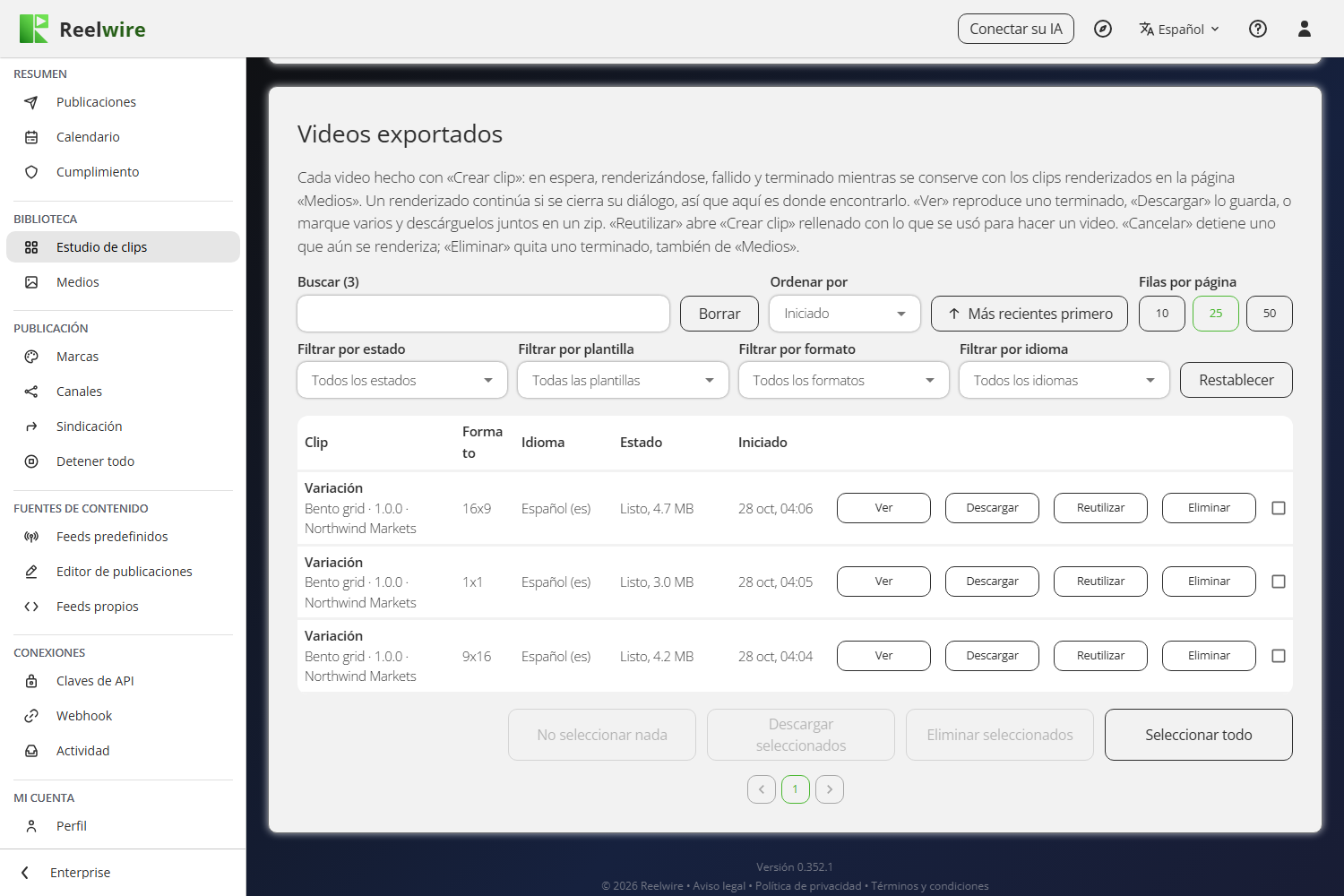
Task: Click the Publicaciones paper plane icon
Action: [31, 102]
